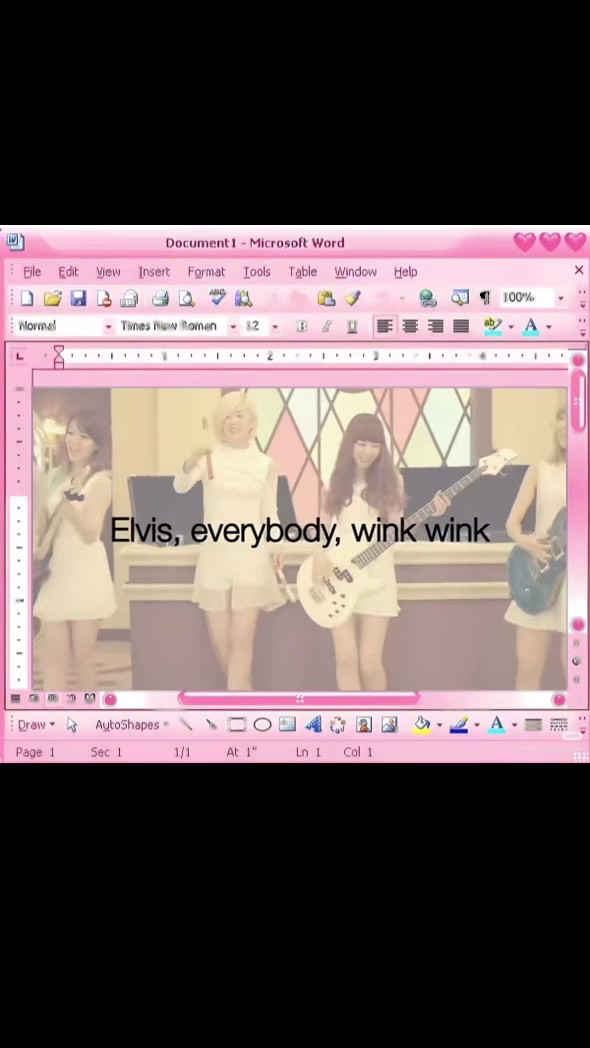The height and width of the screenshot is (1048, 590).
Task: Open the Dash Style options
Action: [559, 725]
